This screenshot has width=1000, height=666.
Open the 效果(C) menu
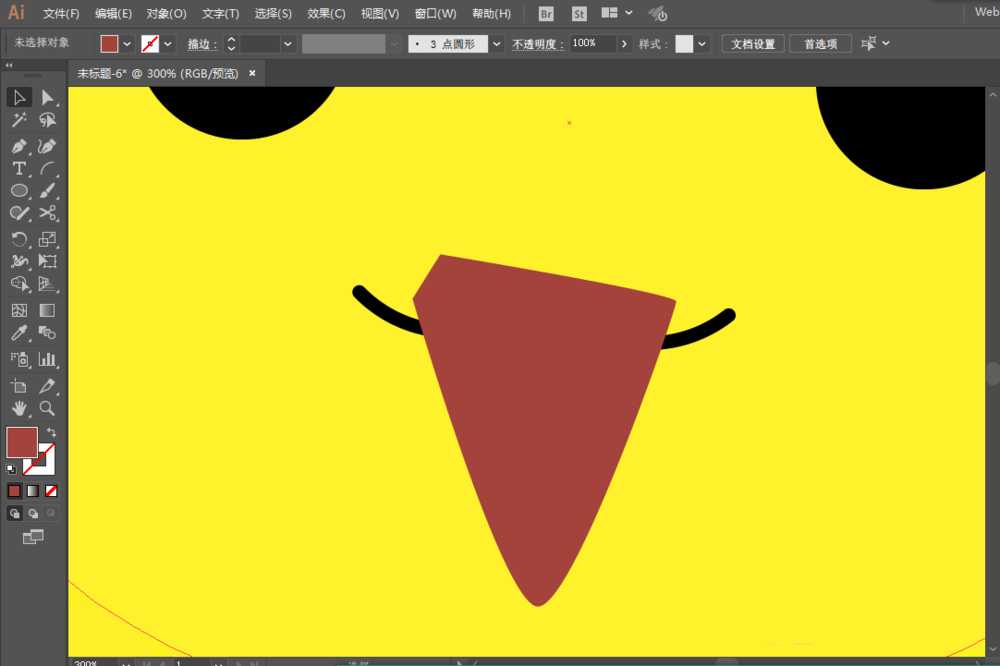tap(326, 14)
